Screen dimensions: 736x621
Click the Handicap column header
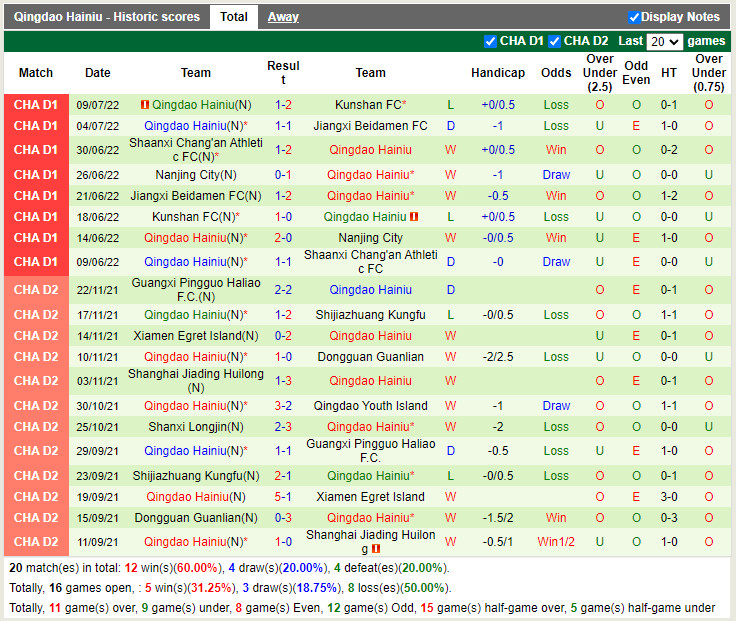pyautogui.click(x=497, y=73)
